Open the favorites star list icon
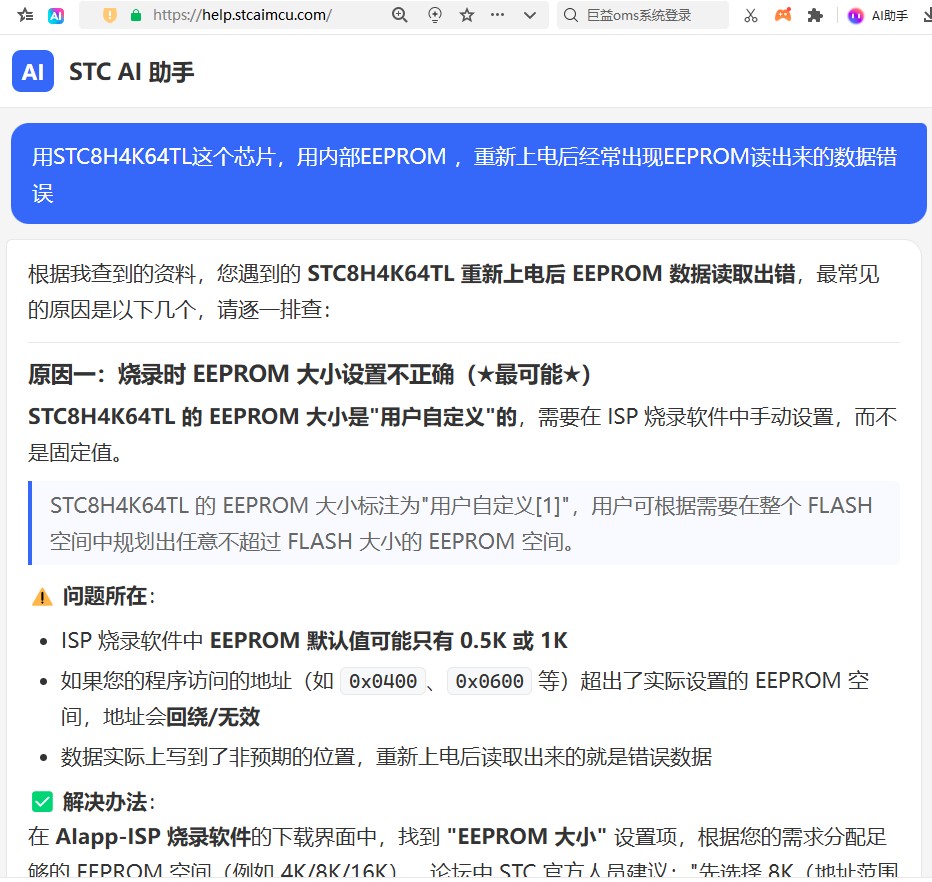This screenshot has height=882, width=932. point(25,15)
